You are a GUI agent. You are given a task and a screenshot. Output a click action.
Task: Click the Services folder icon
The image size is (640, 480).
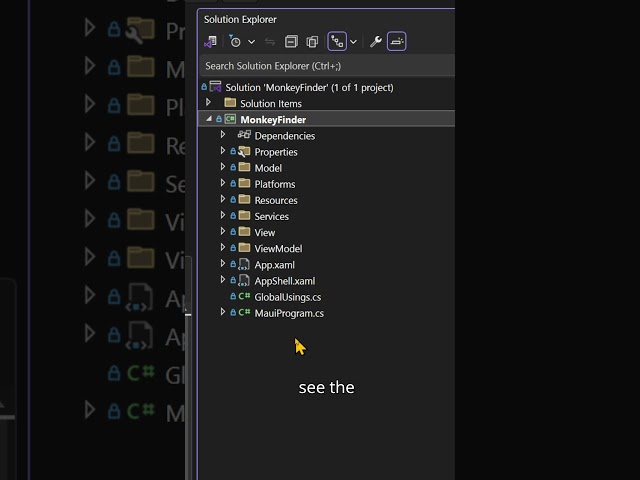click(244, 216)
